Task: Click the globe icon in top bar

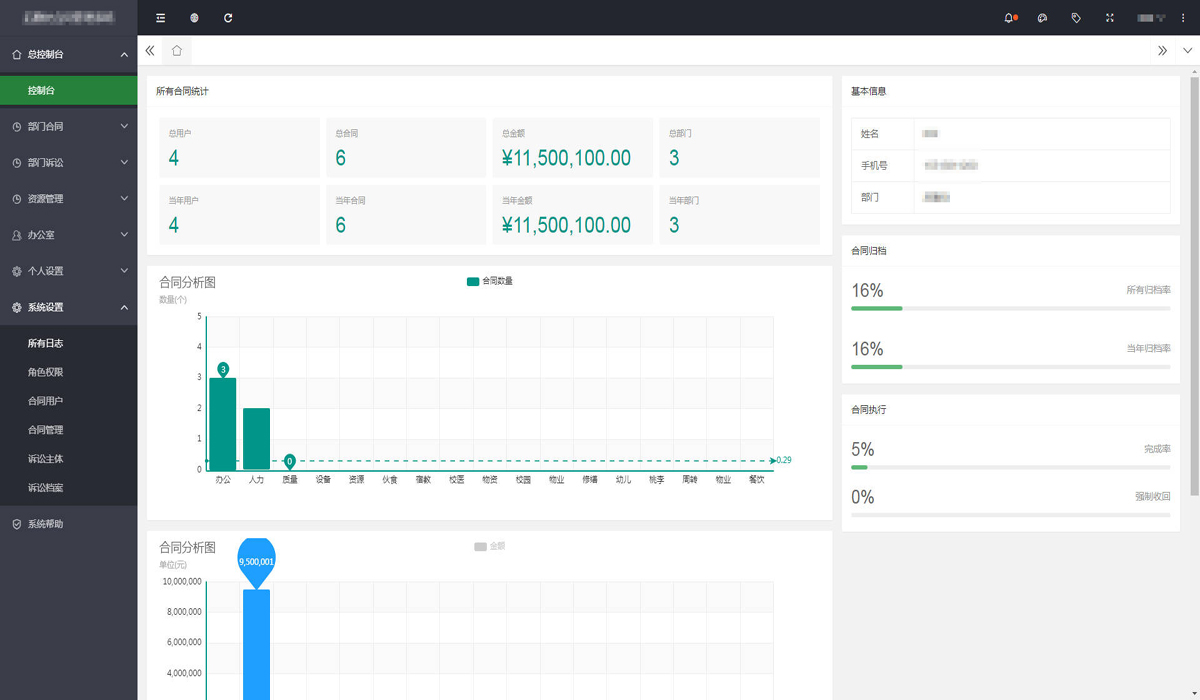Action: pyautogui.click(x=194, y=18)
